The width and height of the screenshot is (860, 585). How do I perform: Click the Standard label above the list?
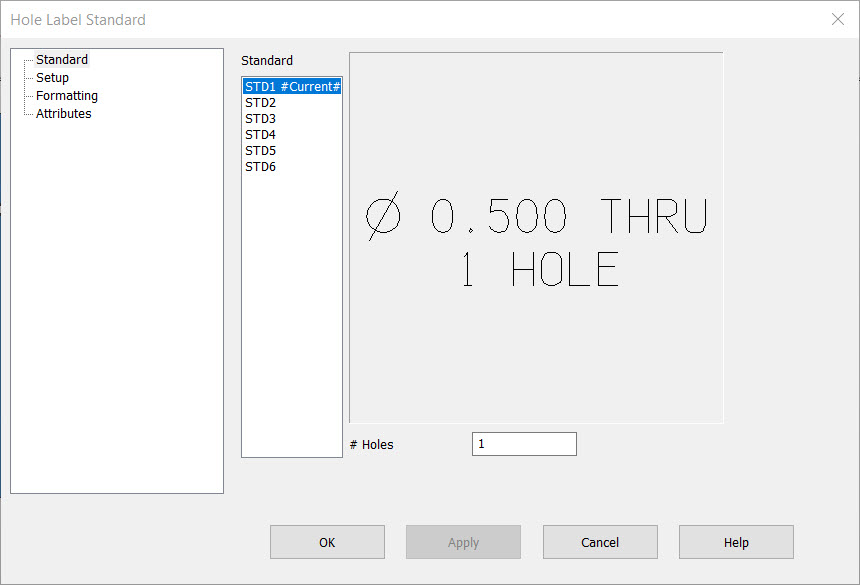[267, 60]
